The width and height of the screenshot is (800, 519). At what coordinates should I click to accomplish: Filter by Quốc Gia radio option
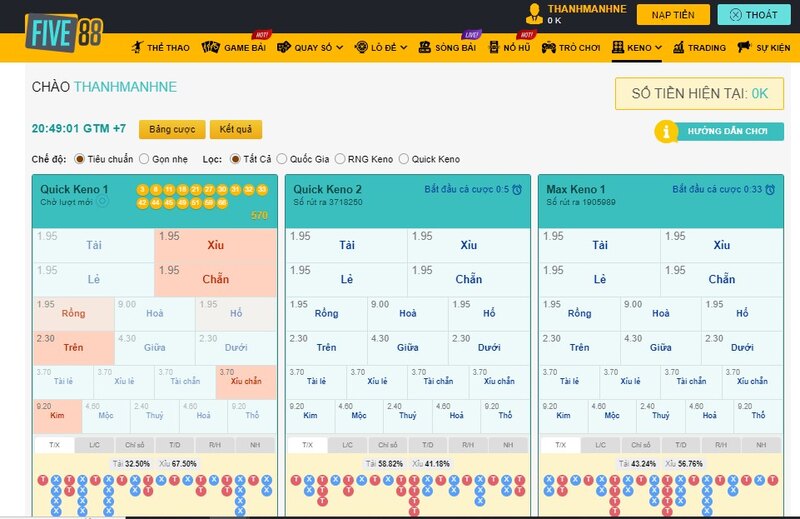(282, 159)
